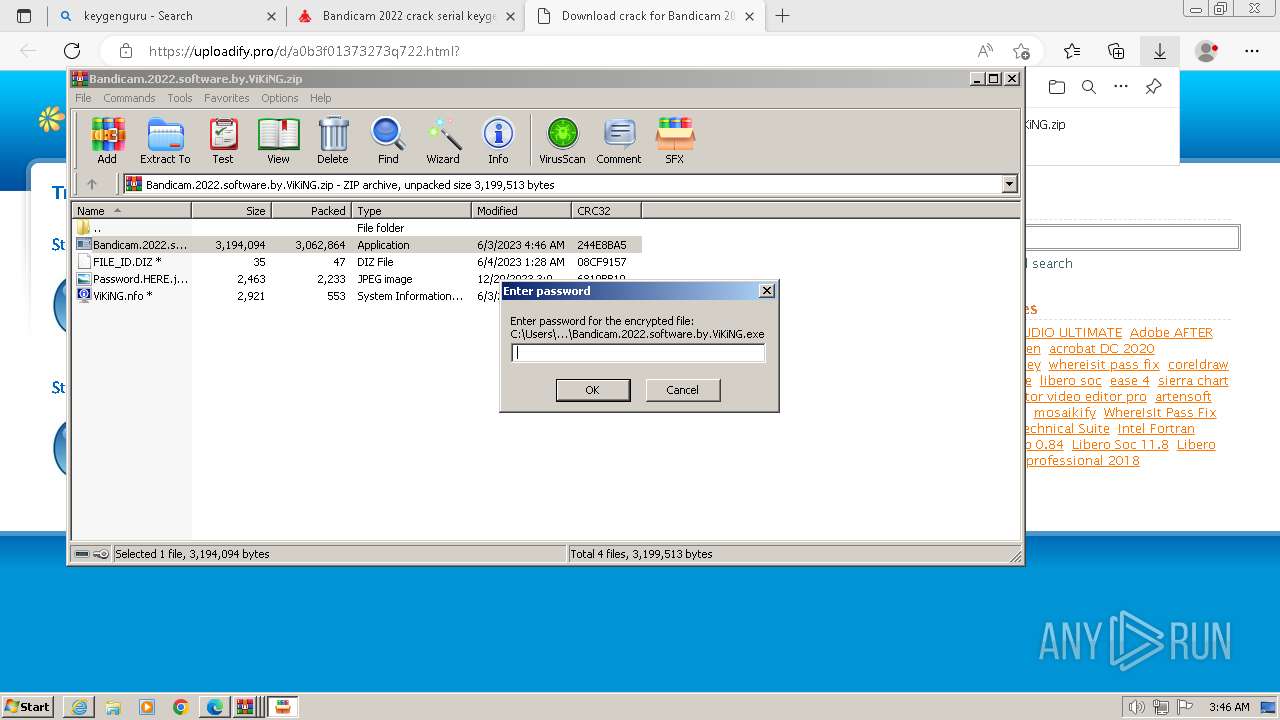Viewport: 1280px width, 720px height.
Task: Open the Help menu in WinRAR
Action: 320,98
